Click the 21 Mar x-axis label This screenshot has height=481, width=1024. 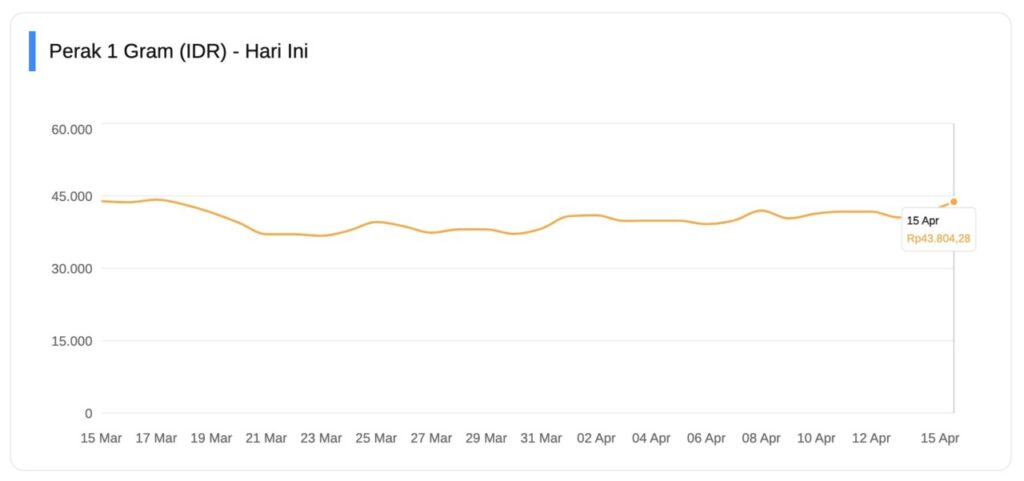point(266,438)
